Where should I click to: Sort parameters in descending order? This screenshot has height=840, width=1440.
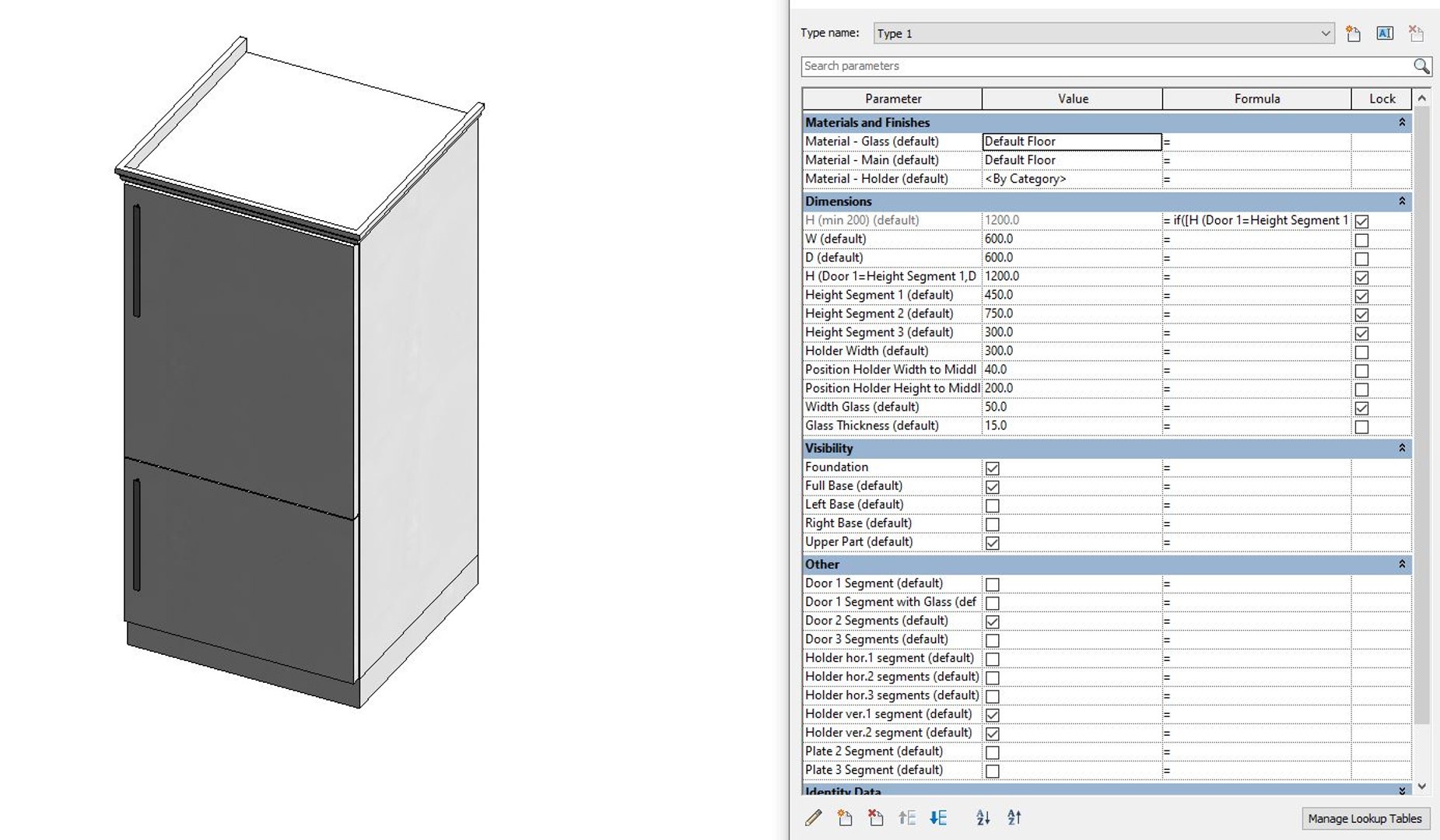[1014, 817]
